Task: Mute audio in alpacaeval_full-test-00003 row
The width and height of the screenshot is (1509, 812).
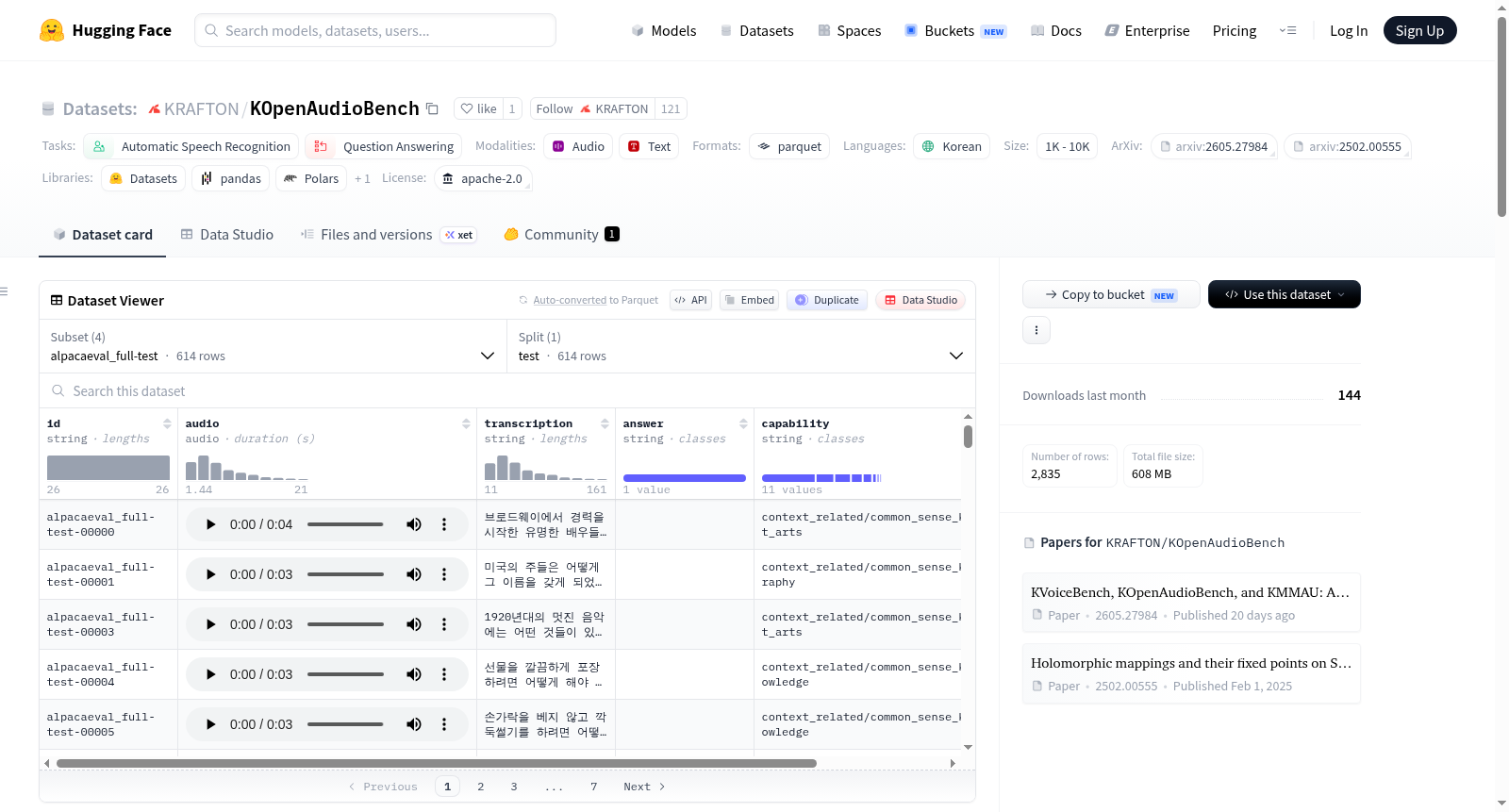Action: coord(414,624)
